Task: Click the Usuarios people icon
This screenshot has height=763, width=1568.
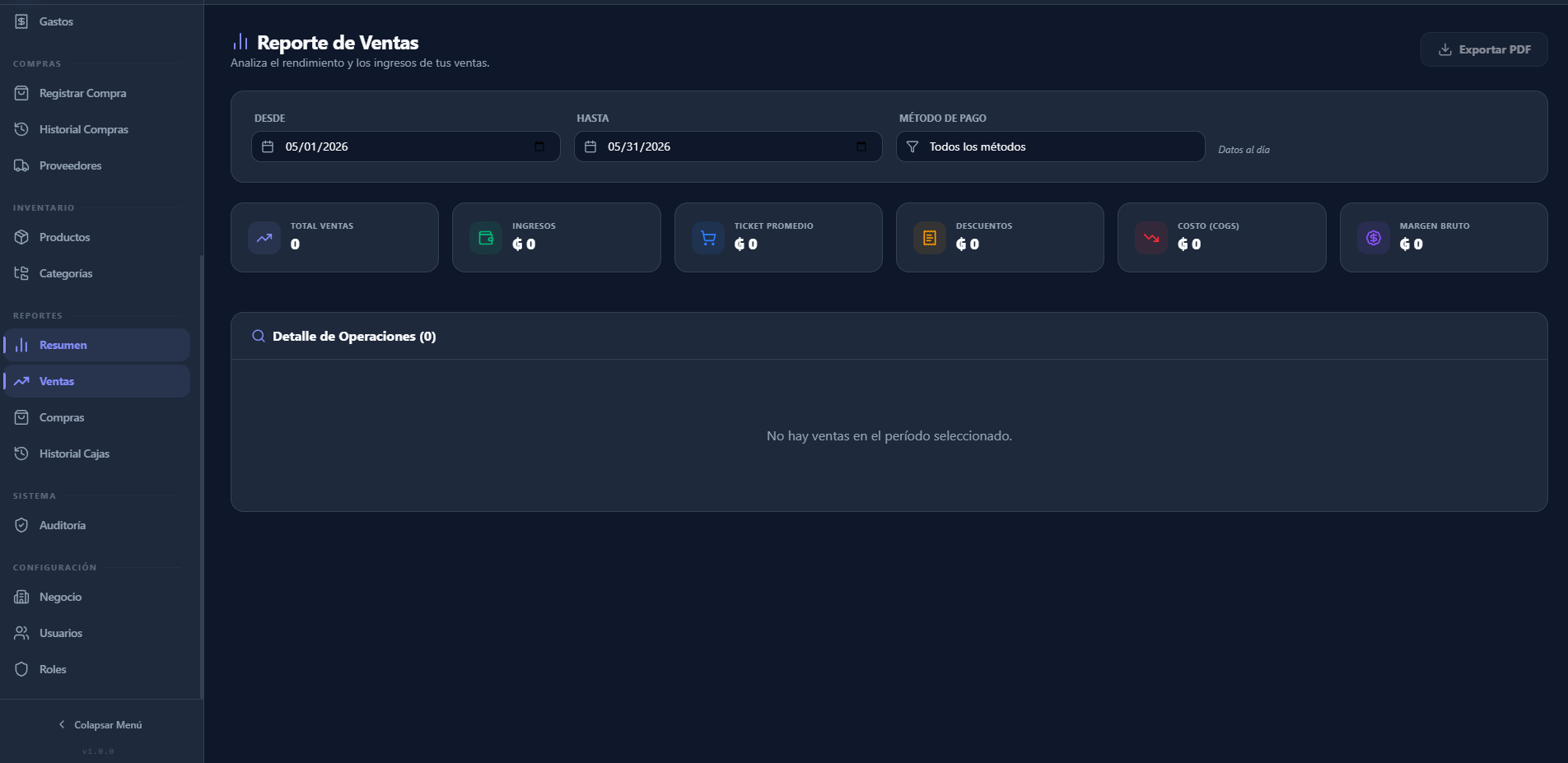Action: 21,633
